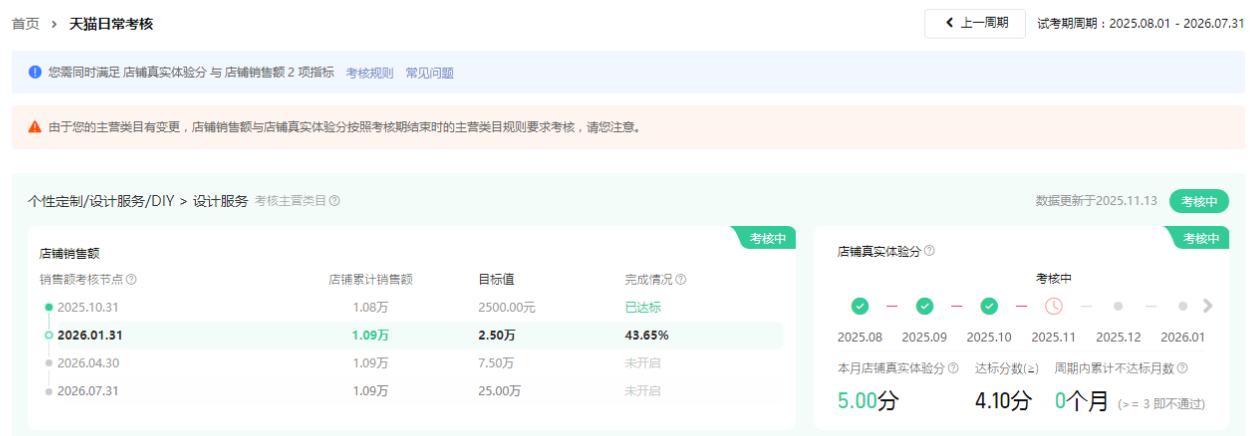Screen dimensions: 1254x436
Task: Click help icon next to 完成情况
Action: pos(681,280)
